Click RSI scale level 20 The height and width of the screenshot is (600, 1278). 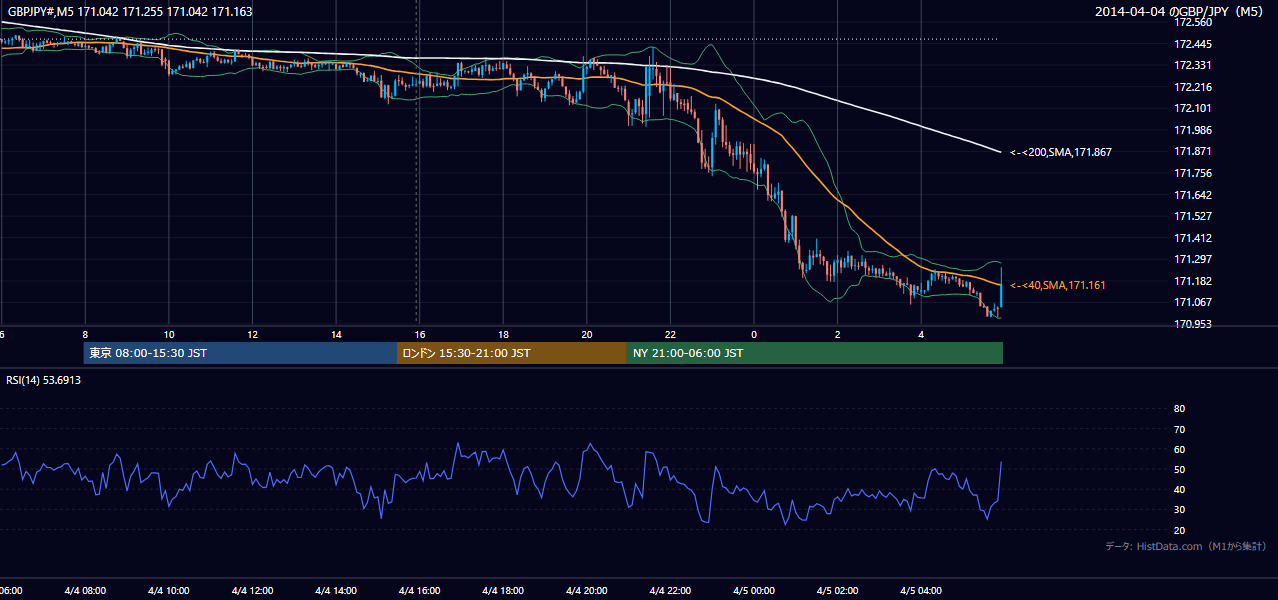point(1179,530)
